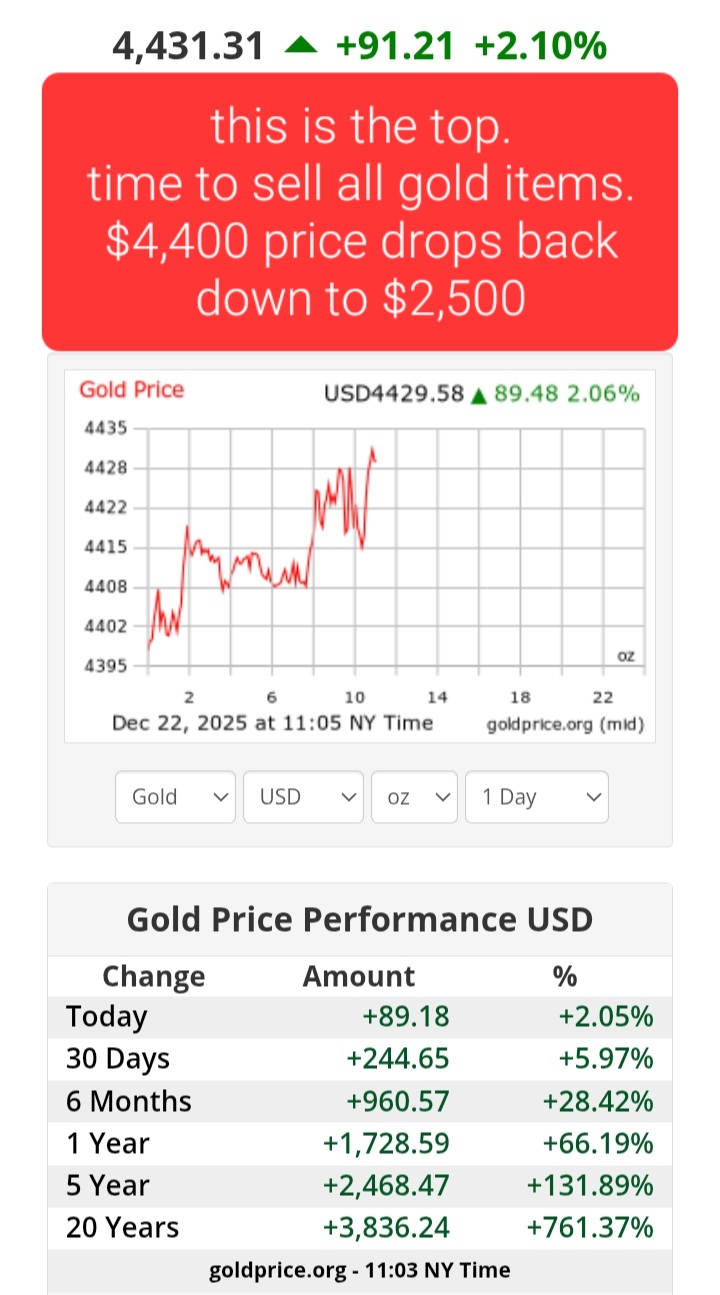Viewport: 720px width, 1295px height.
Task: Click the red sell-gold alert banner
Action: (360, 211)
